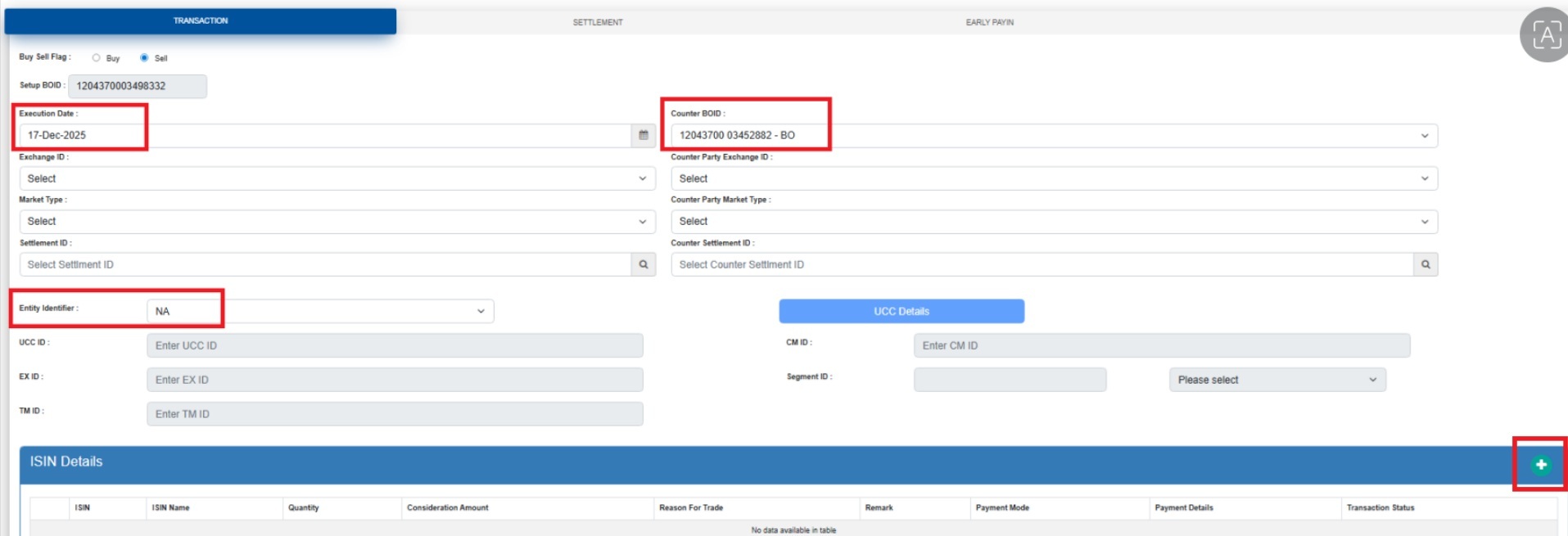This screenshot has width=1568, height=536.
Task: Click the Settlement ID search icon
Action: pos(644,264)
